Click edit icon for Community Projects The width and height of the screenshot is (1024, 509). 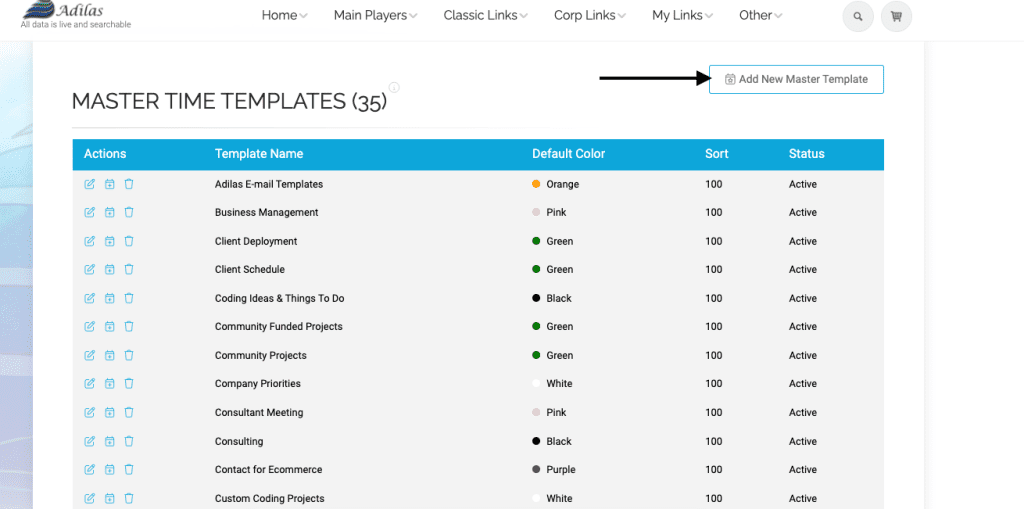point(89,355)
